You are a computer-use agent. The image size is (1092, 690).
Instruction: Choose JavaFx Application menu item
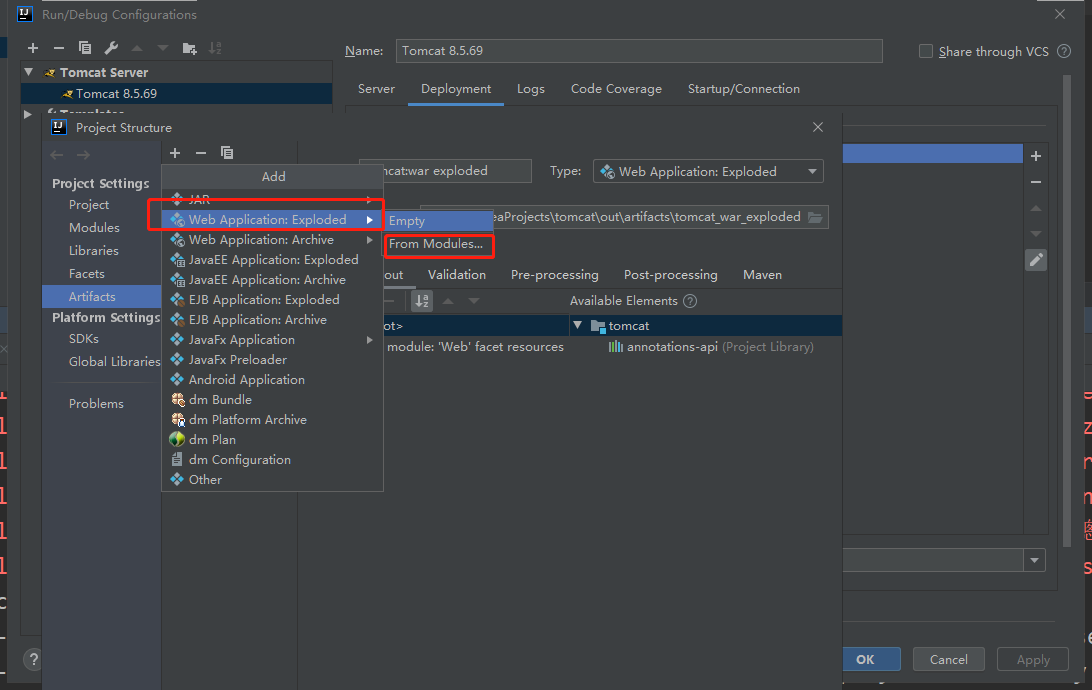tap(272, 340)
